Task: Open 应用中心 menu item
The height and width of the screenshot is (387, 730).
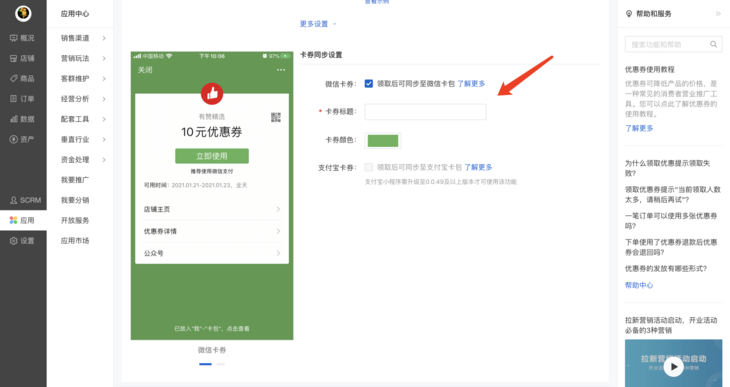Action: click(75, 14)
